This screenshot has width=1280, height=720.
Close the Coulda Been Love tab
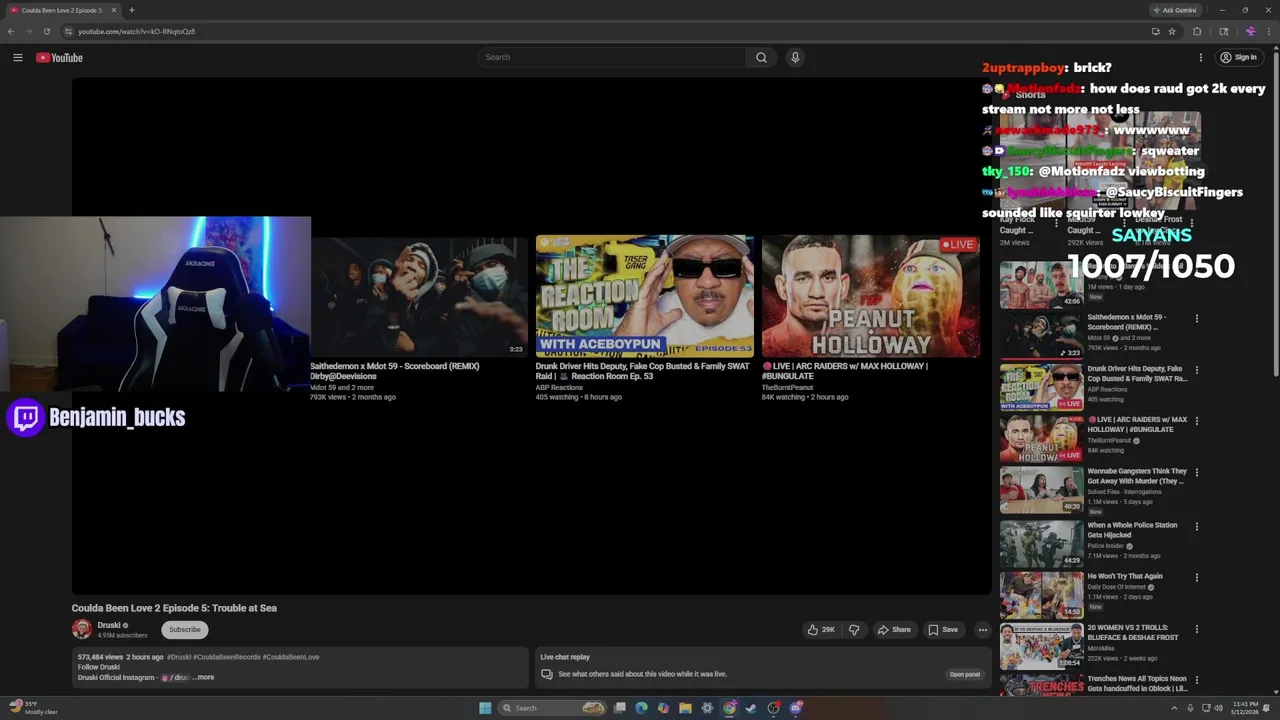[113, 10]
